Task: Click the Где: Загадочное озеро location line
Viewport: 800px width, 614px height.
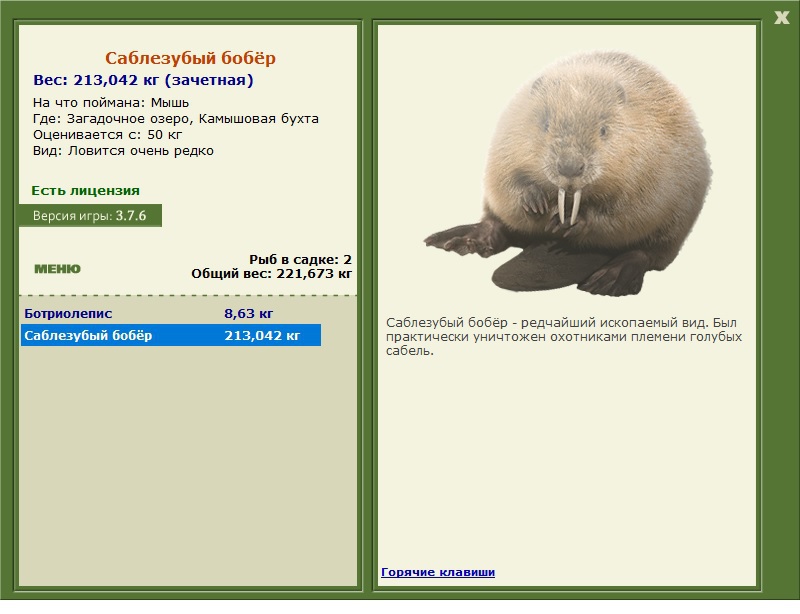Action: [176, 119]
